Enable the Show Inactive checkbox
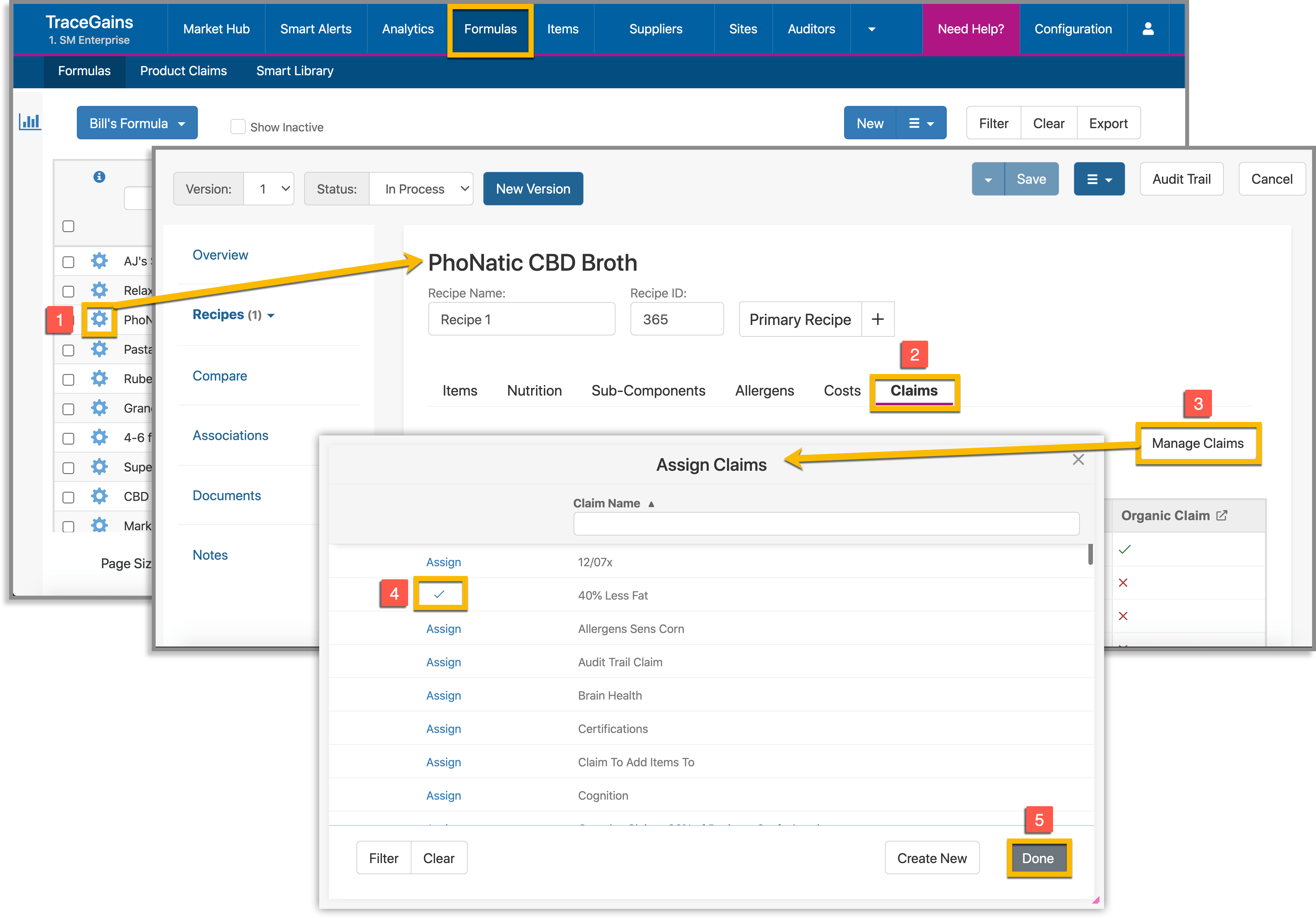This screenshot has height=918, width=1316. tap(238, 126)
